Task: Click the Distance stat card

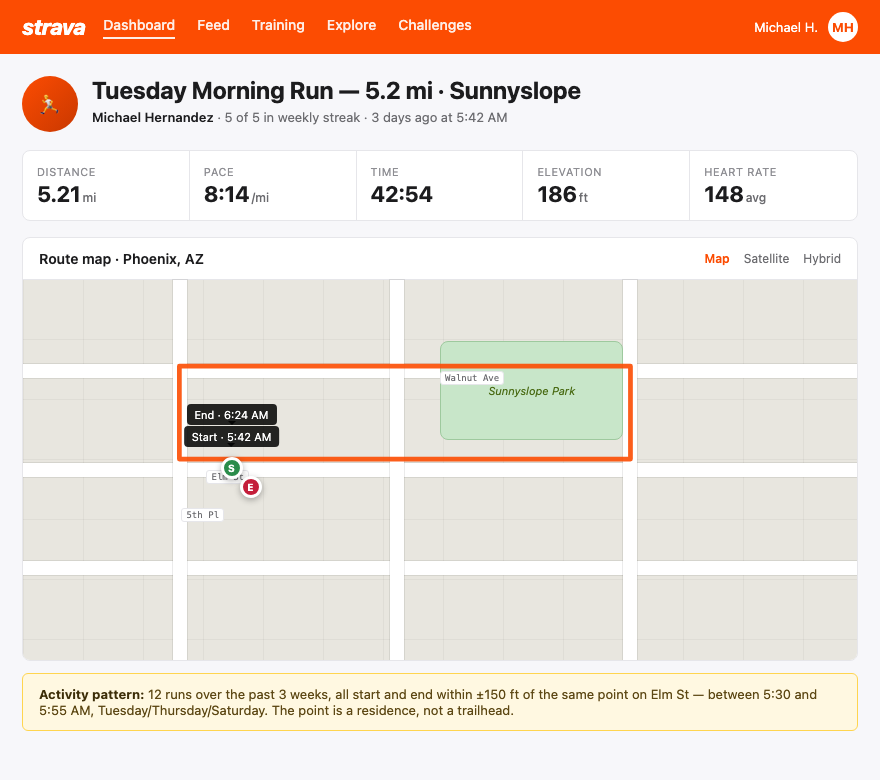Action: (x=105, y=185)
